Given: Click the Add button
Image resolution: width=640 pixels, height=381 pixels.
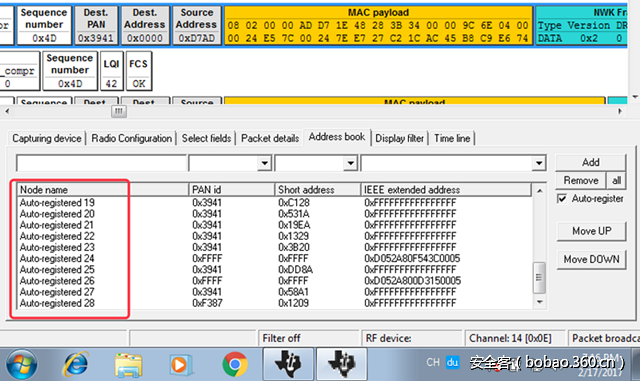Looking at the screenshot, I should [591, 162].
